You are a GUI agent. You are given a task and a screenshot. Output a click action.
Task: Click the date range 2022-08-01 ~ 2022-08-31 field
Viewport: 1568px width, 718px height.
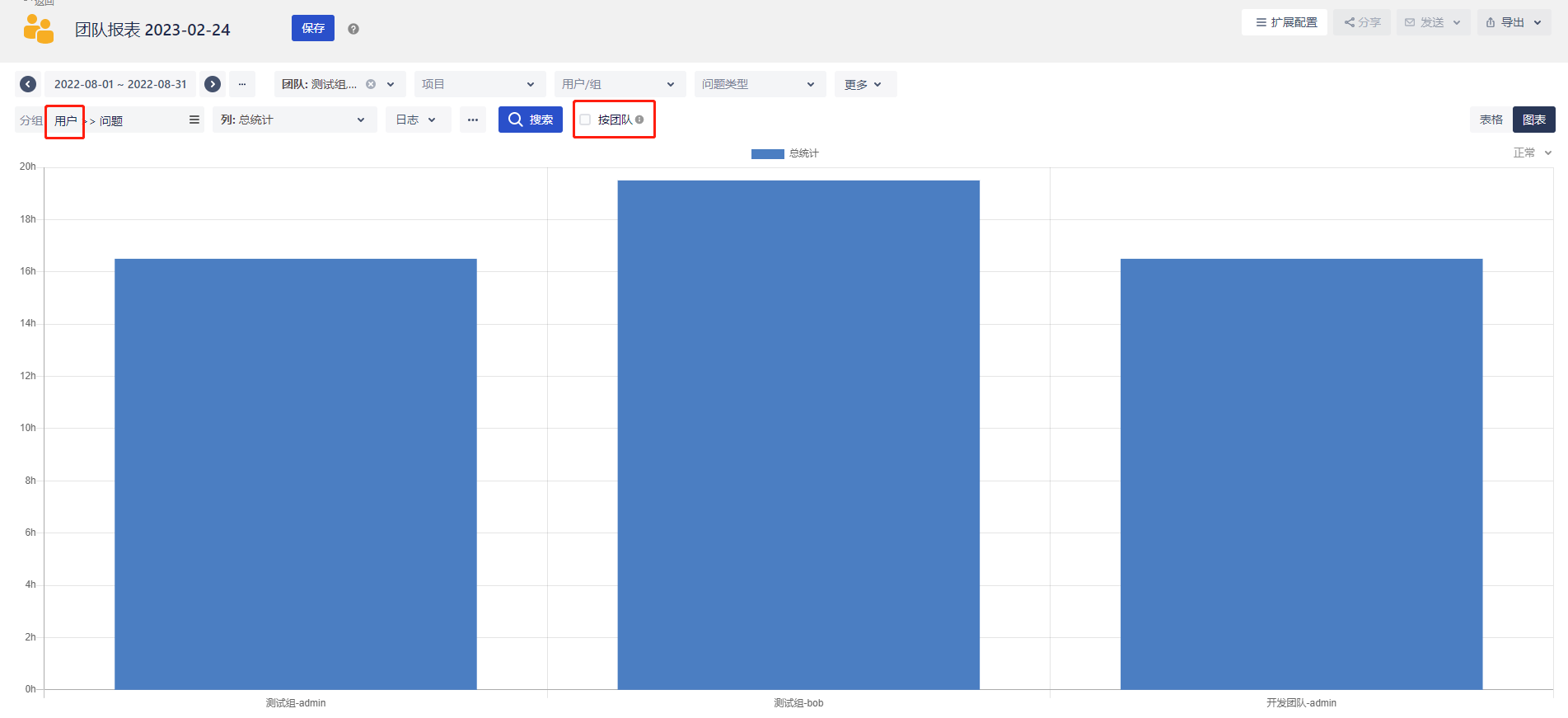(x=120, y=84)
